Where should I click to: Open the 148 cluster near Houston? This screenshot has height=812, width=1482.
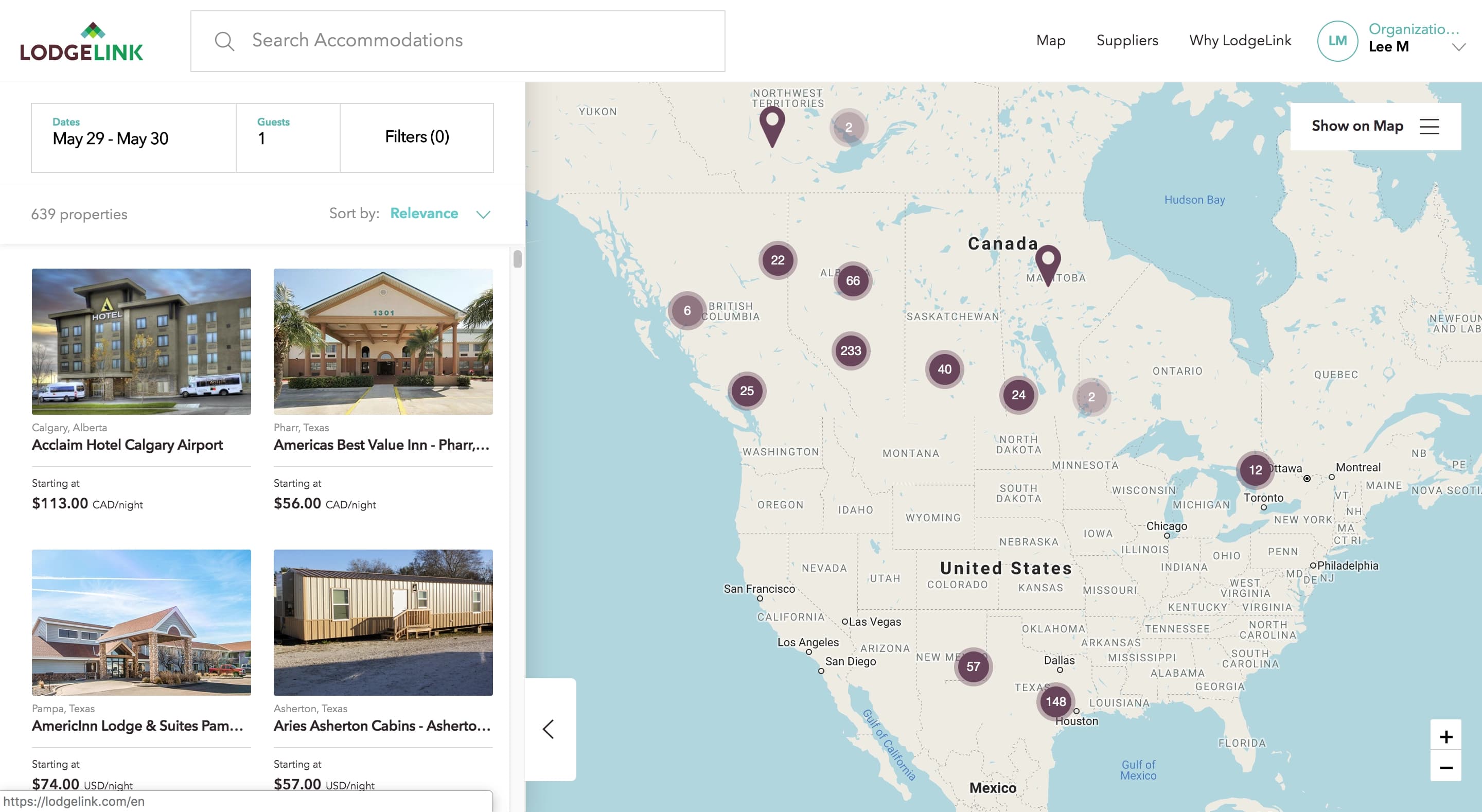pos(1055,701)
